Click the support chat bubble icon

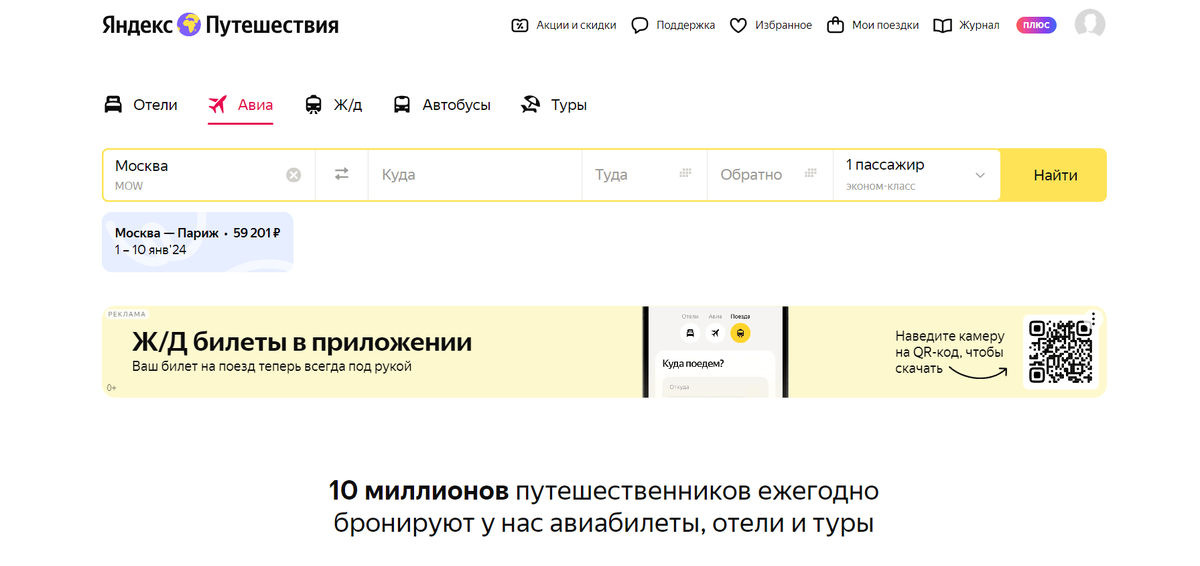coord(640,25)
